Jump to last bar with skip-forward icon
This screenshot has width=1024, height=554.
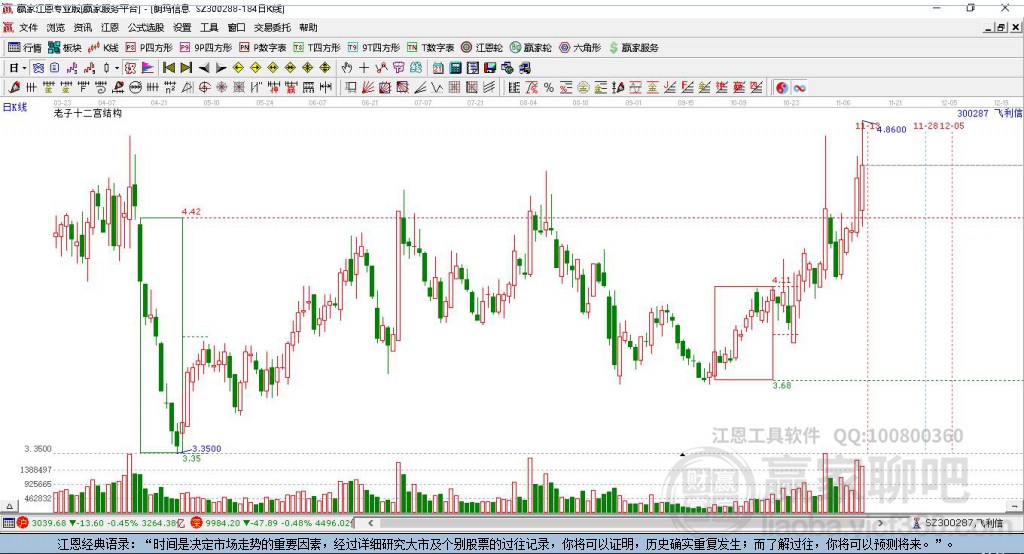[186, 68]
